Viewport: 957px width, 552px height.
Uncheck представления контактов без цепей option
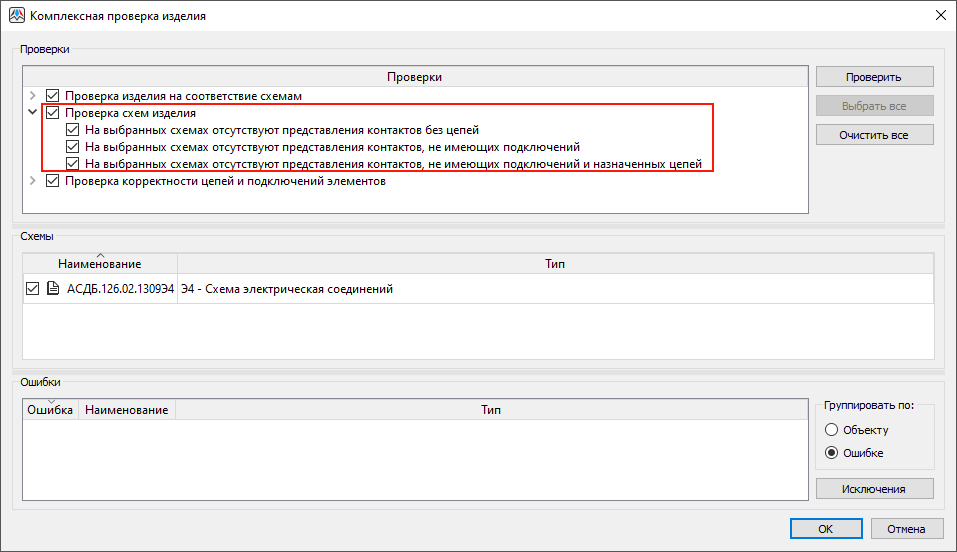pyautogui.click(x=73, y=130)
